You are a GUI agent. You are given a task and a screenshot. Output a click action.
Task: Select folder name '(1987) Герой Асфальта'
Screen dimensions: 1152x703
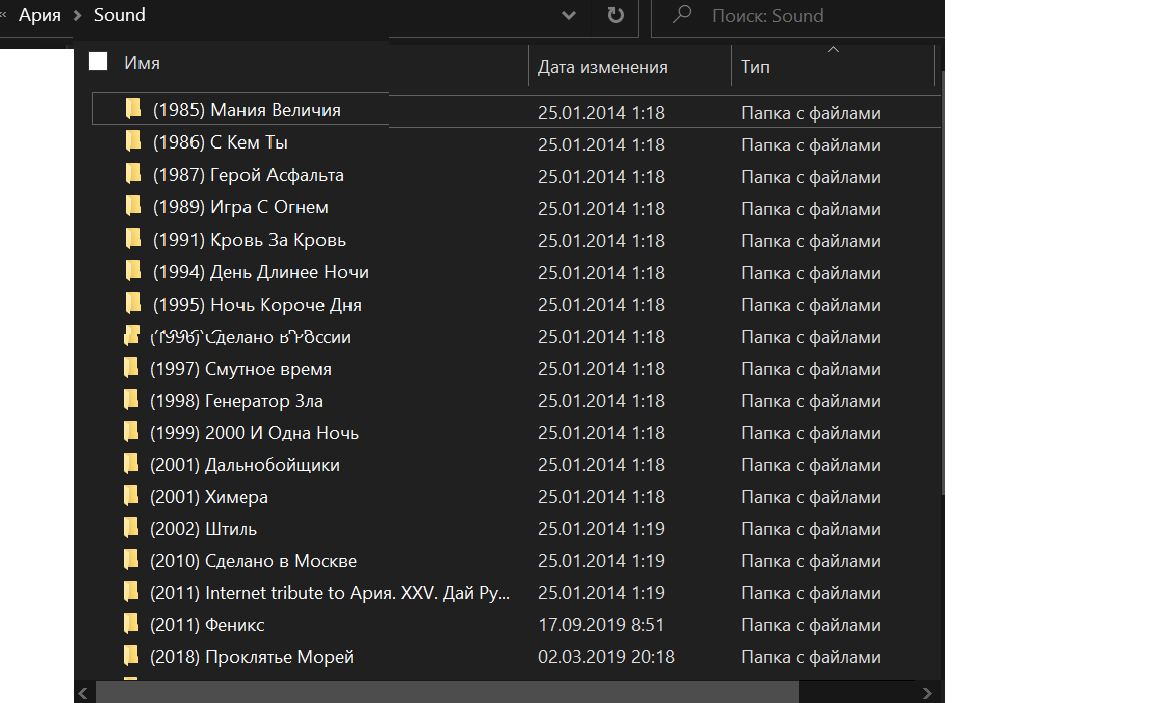[x=248, y=175]
